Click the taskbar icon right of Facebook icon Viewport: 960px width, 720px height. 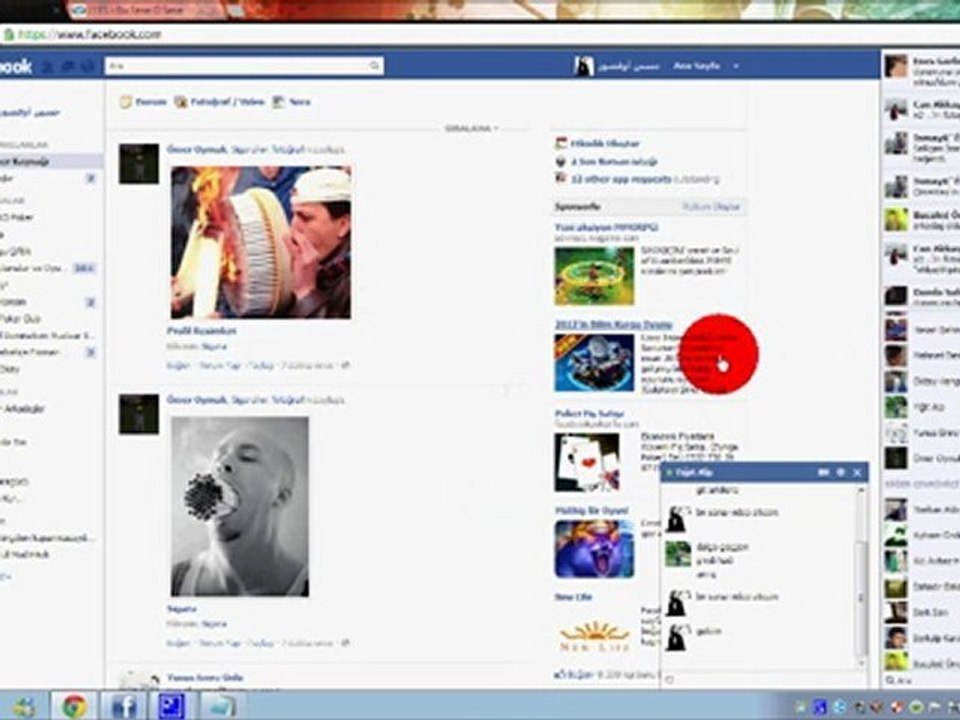coord(171,706)
